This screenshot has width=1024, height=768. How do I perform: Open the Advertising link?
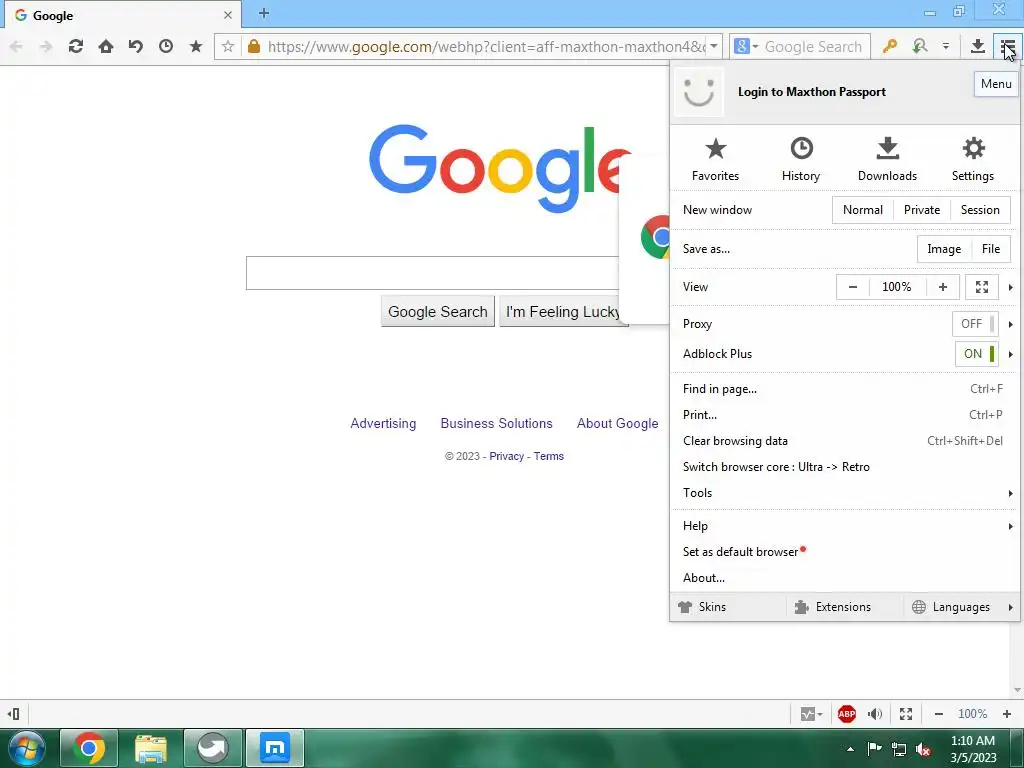383,423
